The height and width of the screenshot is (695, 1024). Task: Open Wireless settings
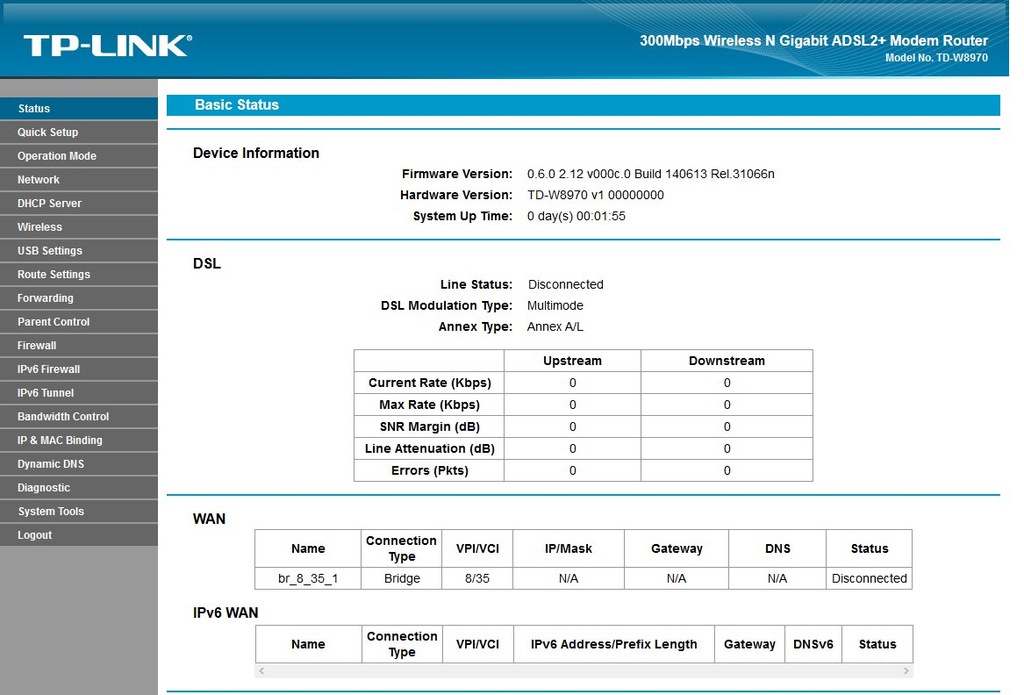78,227
